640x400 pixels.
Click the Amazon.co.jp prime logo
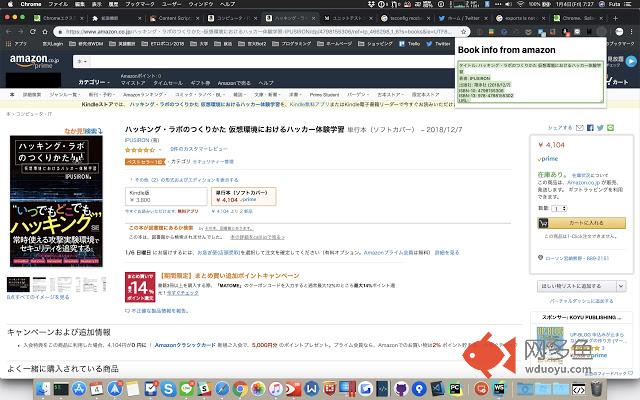click(x=34, y=61)
